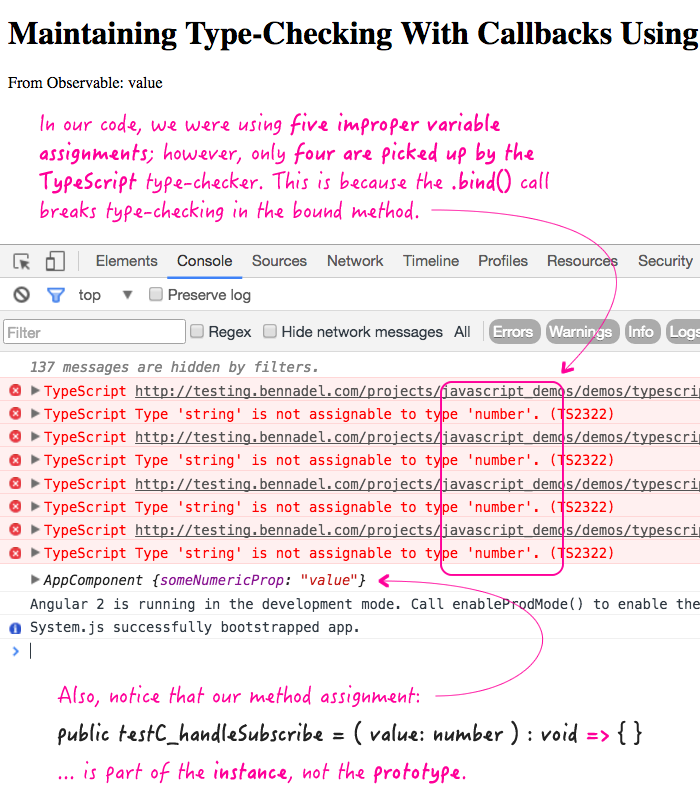Select the Errors filter button
Viewport: 700px width, 811px height.
[513, 332]
